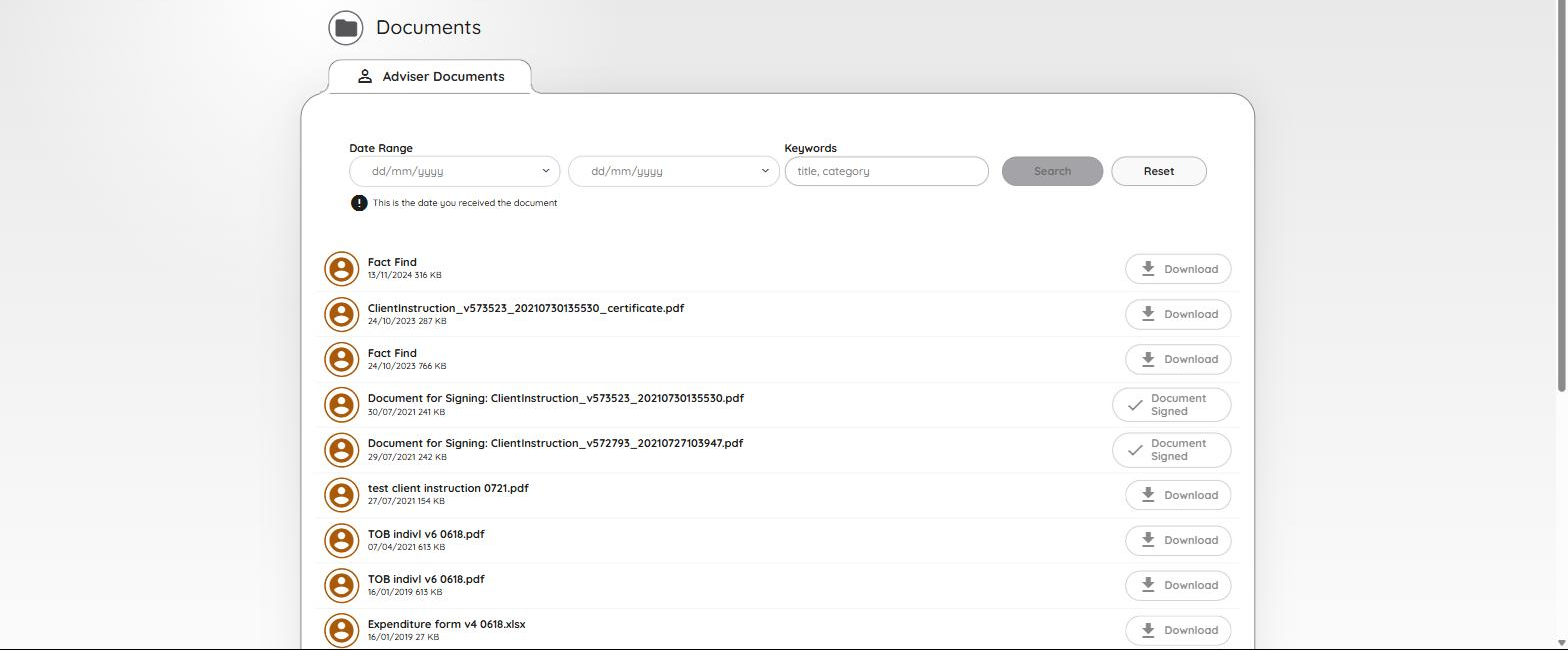Select test client instruction 0721.pdf title

click(x=448, y=488)
